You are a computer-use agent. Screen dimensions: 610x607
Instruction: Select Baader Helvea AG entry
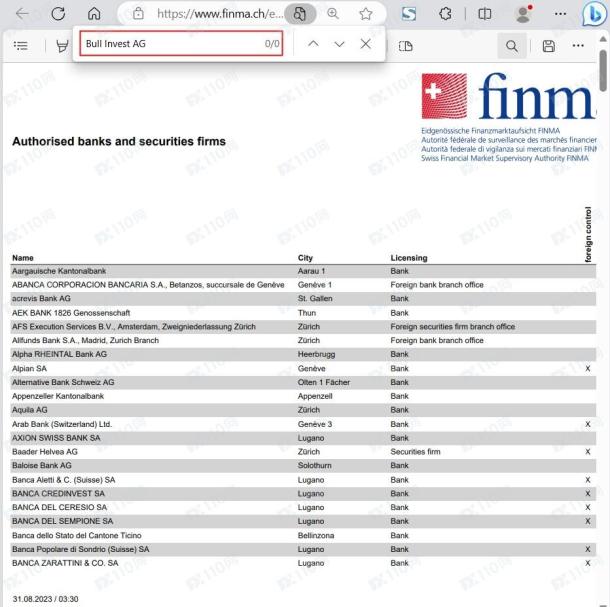pos(45,452)
